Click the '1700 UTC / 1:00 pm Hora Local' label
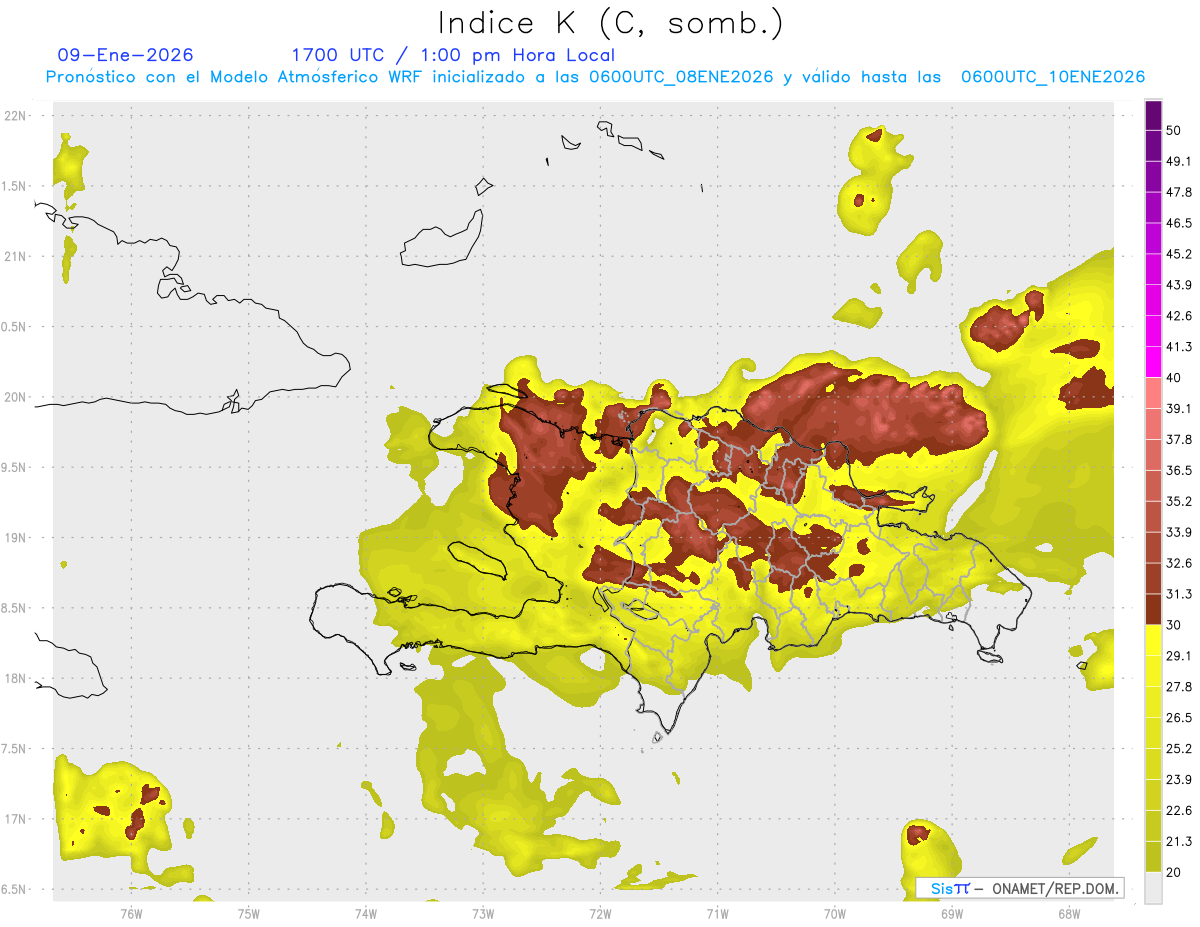Image resolution: width=1200 pixels, height=927 pixels. click(x=453, y=55)
